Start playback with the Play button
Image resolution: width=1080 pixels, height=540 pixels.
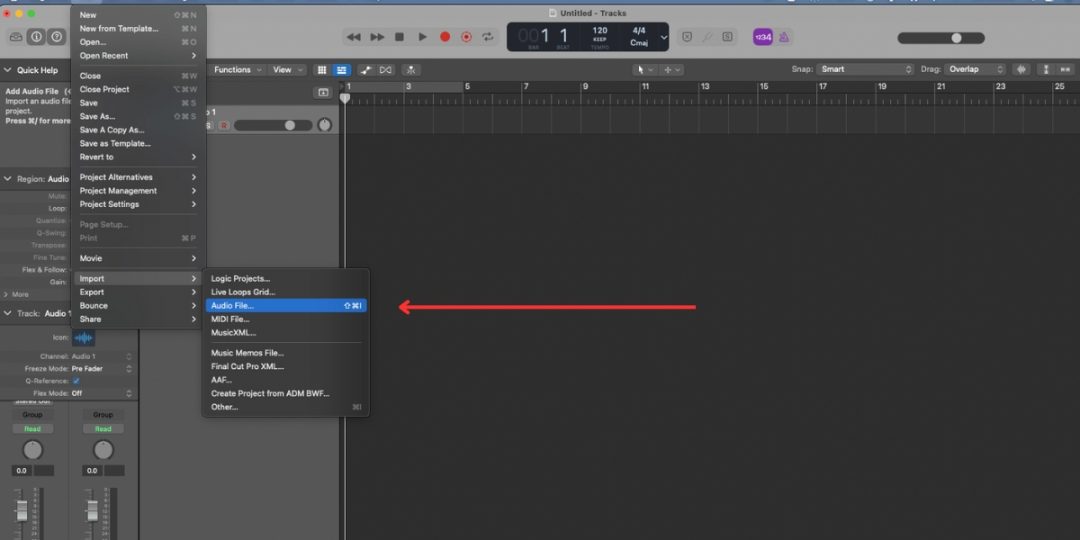pyautogui.click(x=422, y=37)
